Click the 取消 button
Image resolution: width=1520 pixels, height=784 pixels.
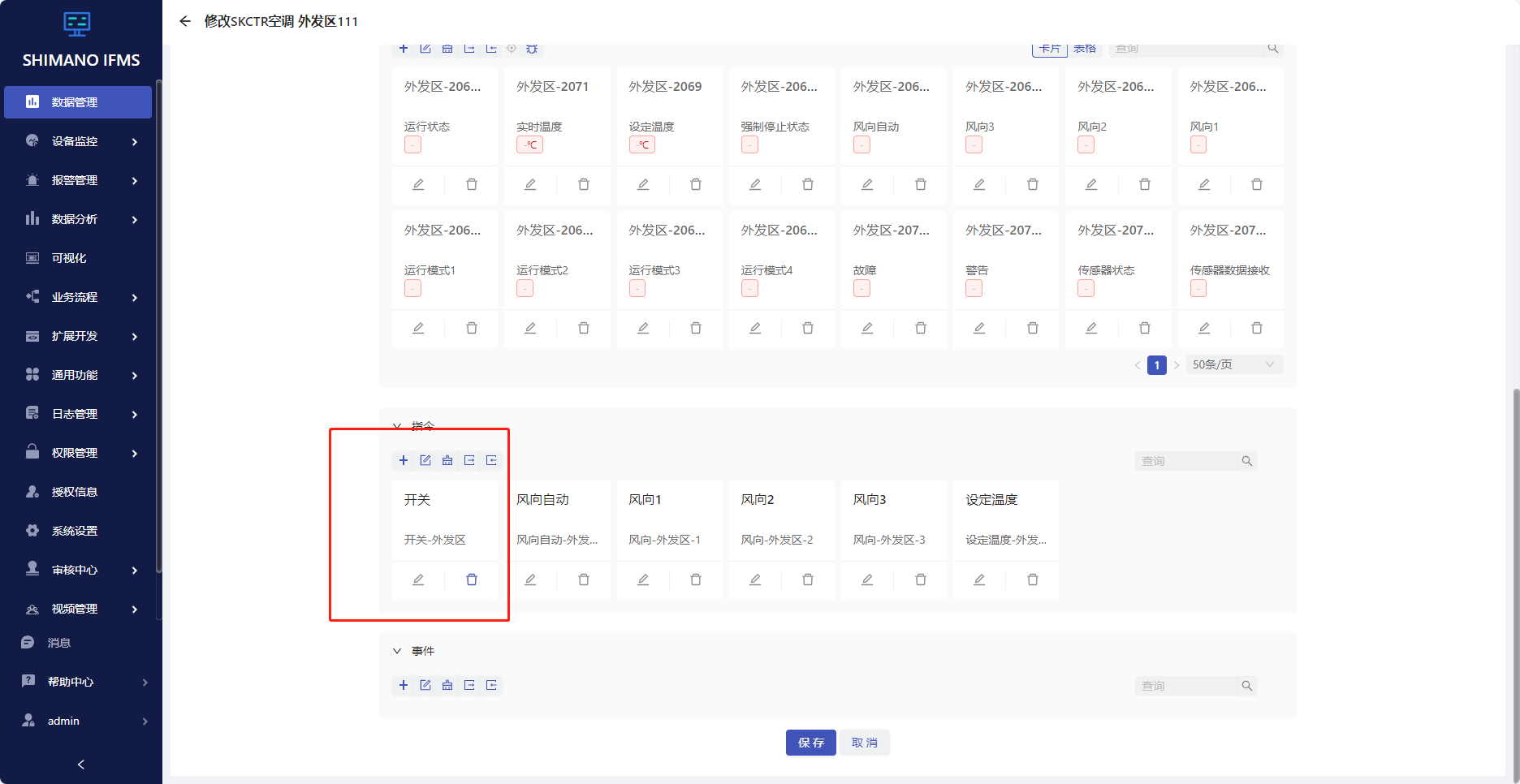click(865, 743)
